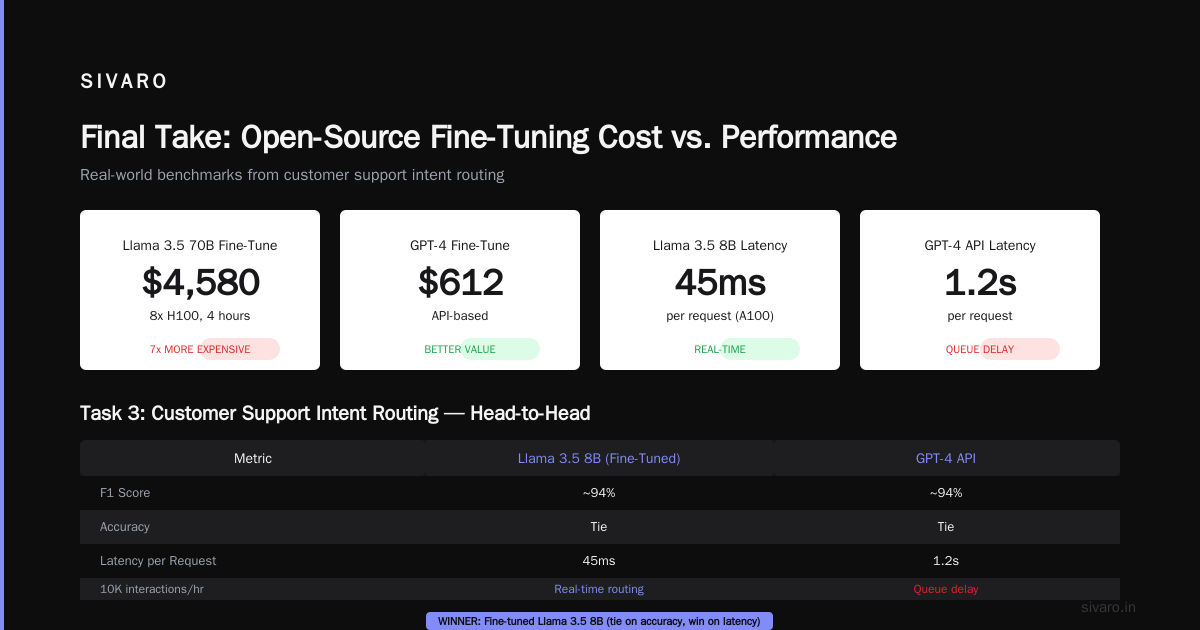The height and width of the screenshot is (630, 1200).
Task: Click the GPT-4 API Latency card label
Action: [x=980, y=245]
